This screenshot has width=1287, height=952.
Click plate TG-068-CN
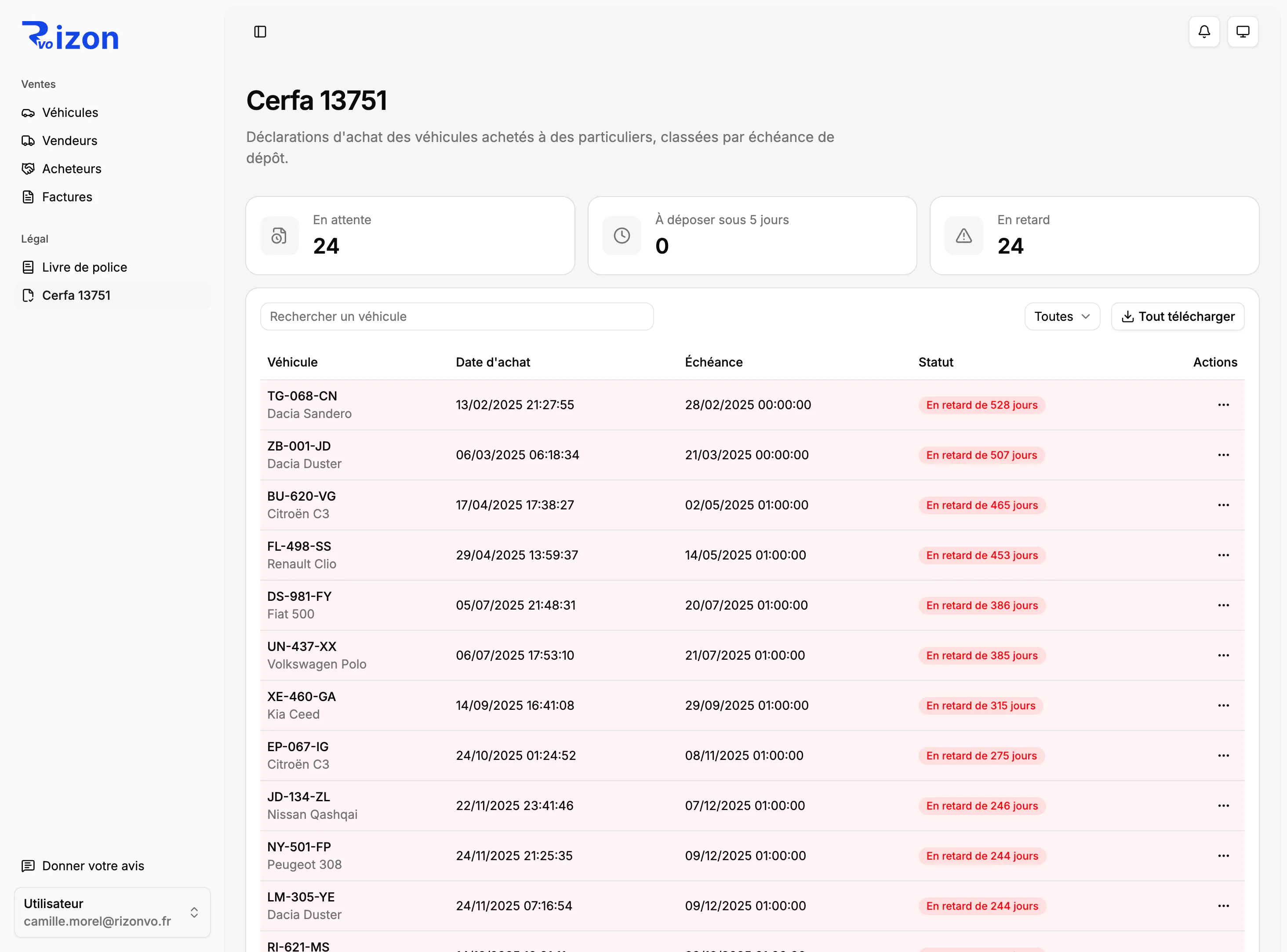pyautogui.click(x=302, y=396)
